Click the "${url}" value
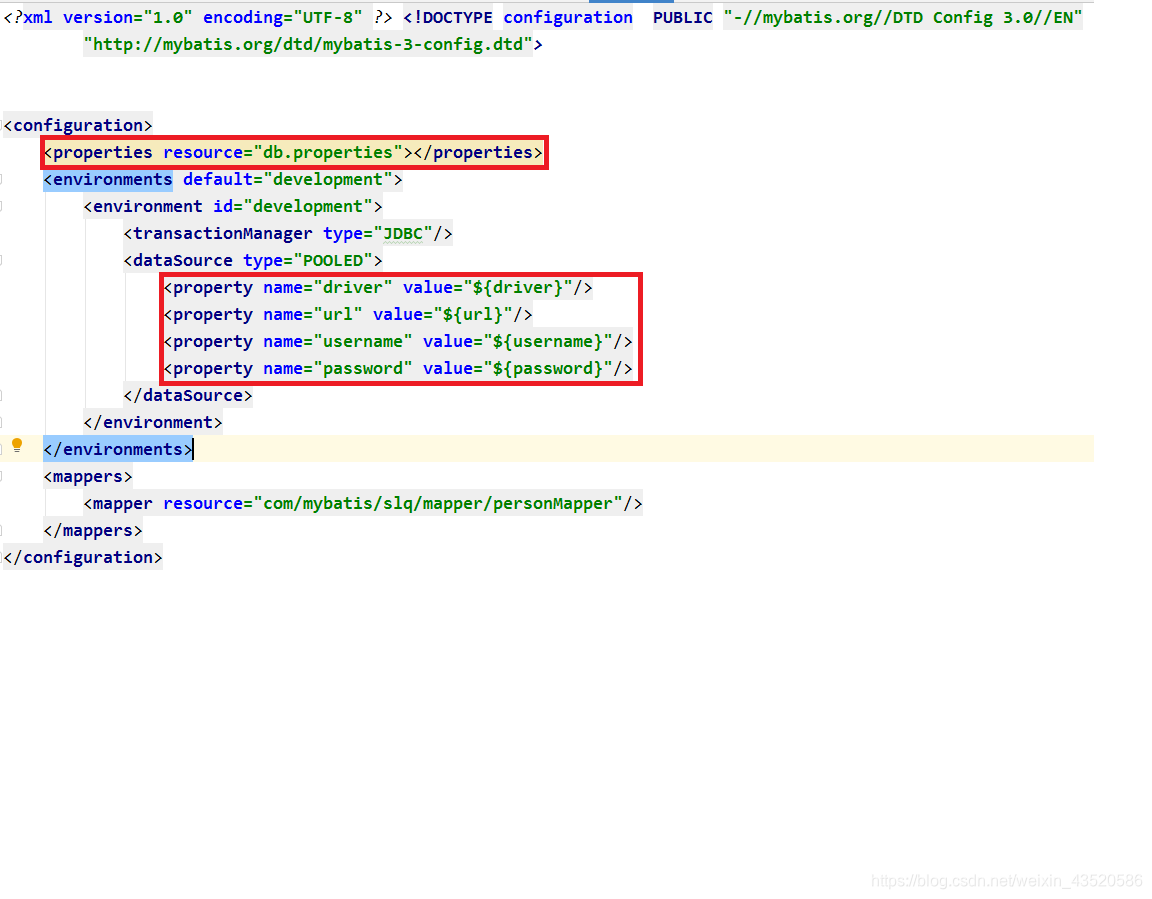The image size is (1152, 899). pos(473,315)
